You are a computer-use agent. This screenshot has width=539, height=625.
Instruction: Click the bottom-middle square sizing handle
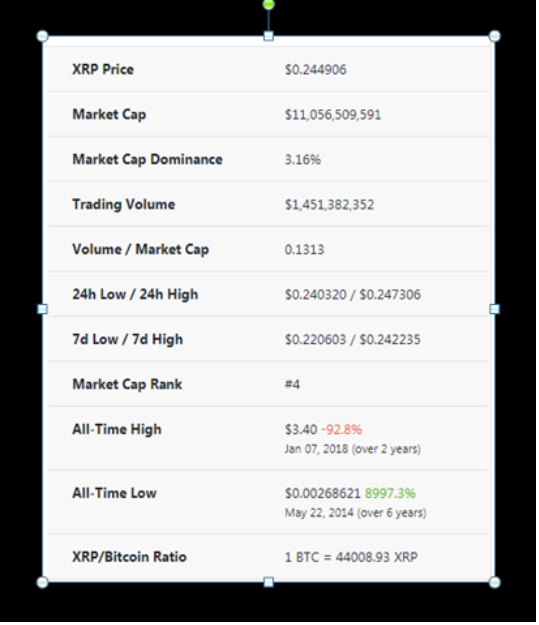[x=269, y=582]
